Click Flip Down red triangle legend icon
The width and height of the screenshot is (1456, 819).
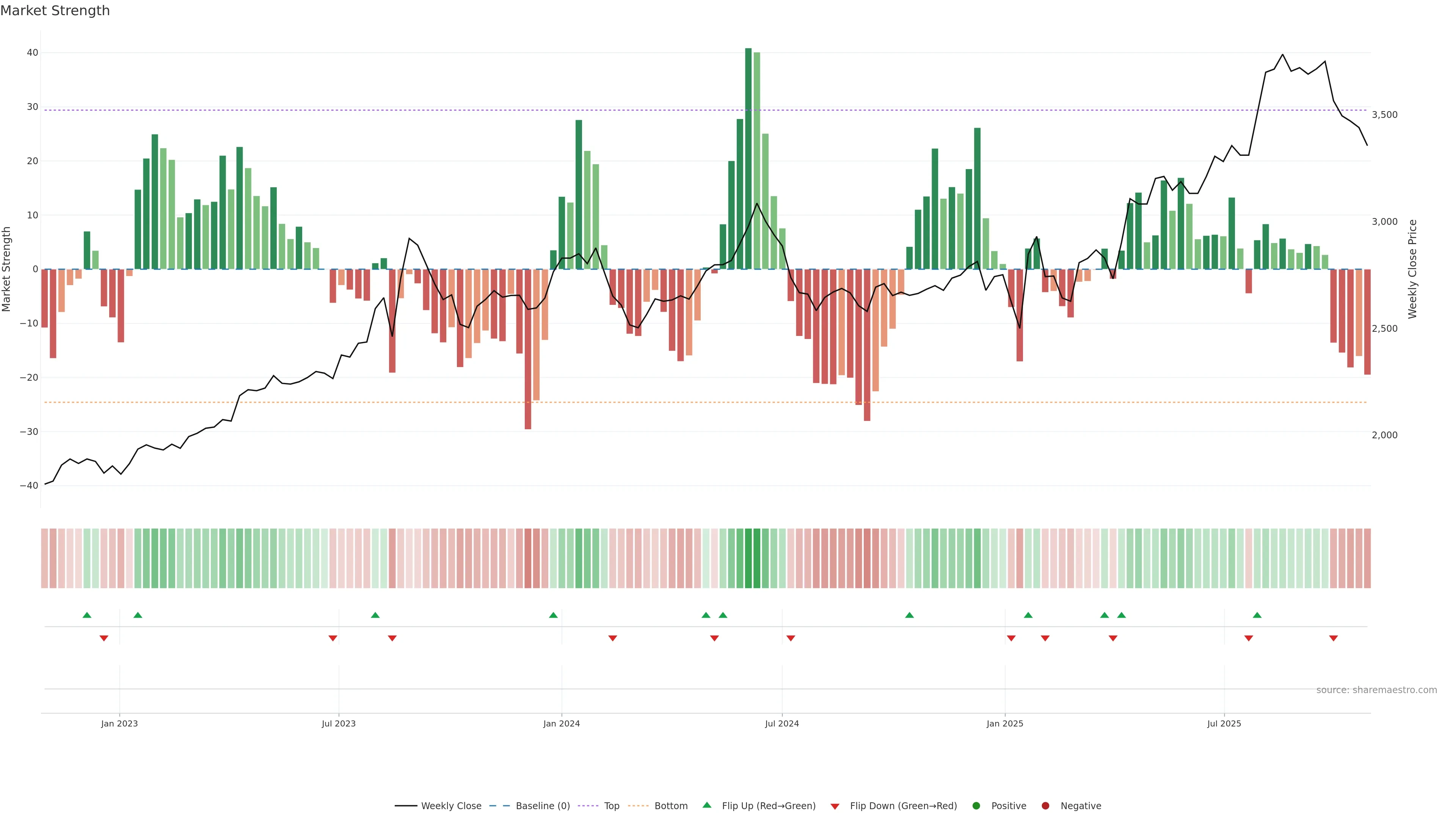pos(835,806)
